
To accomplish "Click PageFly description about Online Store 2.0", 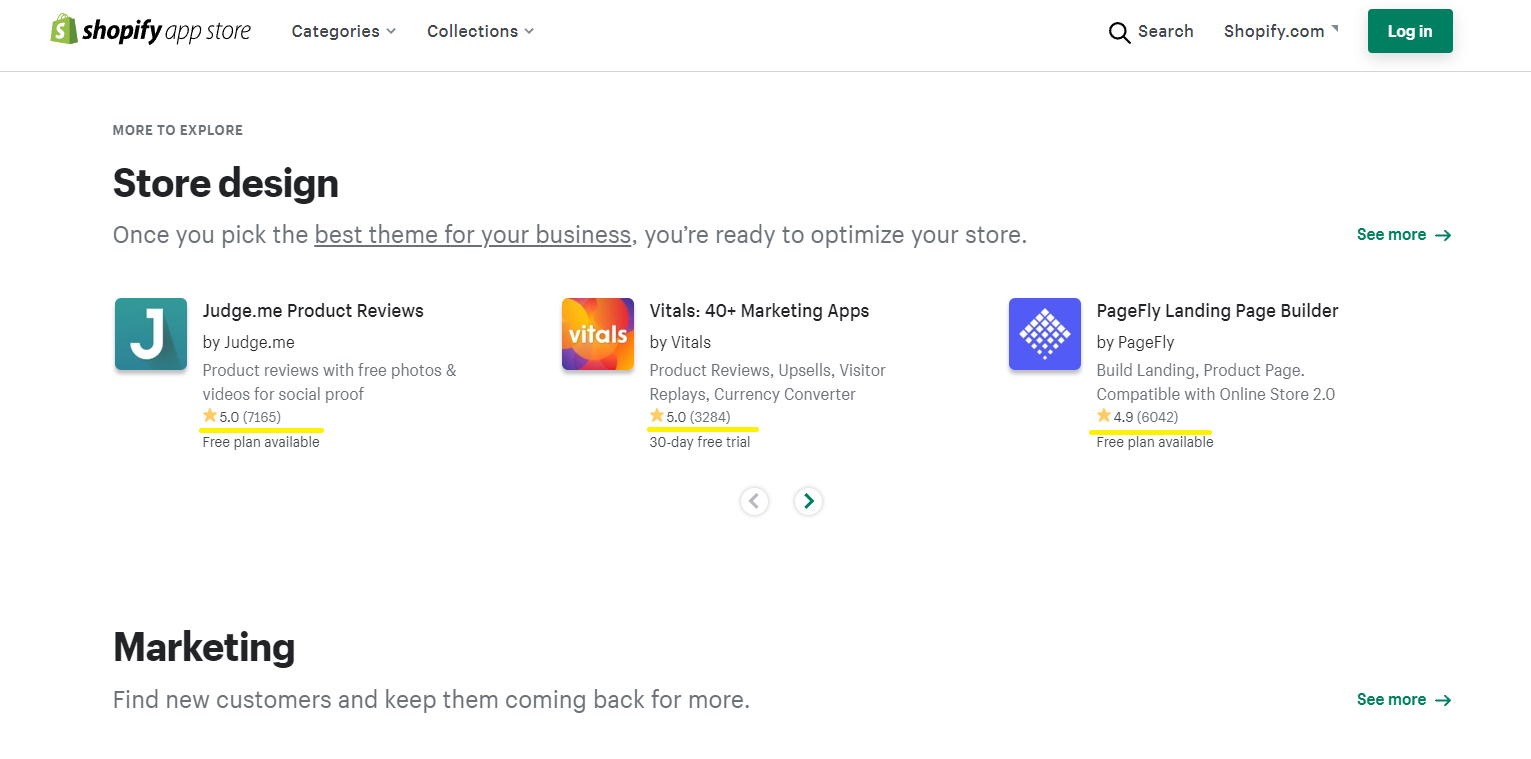I will tap(1216, 382).
